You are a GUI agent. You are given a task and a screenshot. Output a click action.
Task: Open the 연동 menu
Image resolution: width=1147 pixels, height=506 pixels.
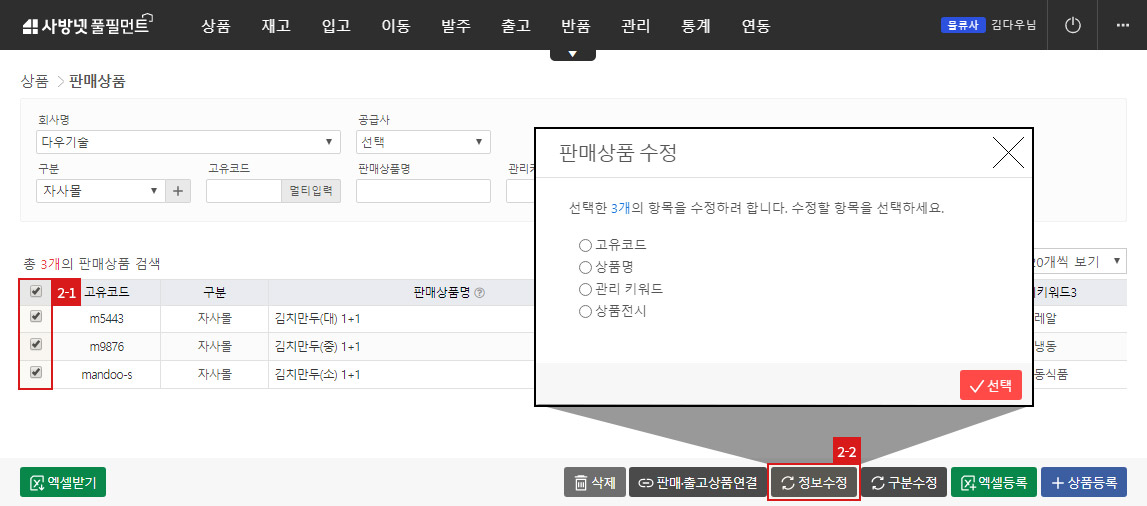756,26
